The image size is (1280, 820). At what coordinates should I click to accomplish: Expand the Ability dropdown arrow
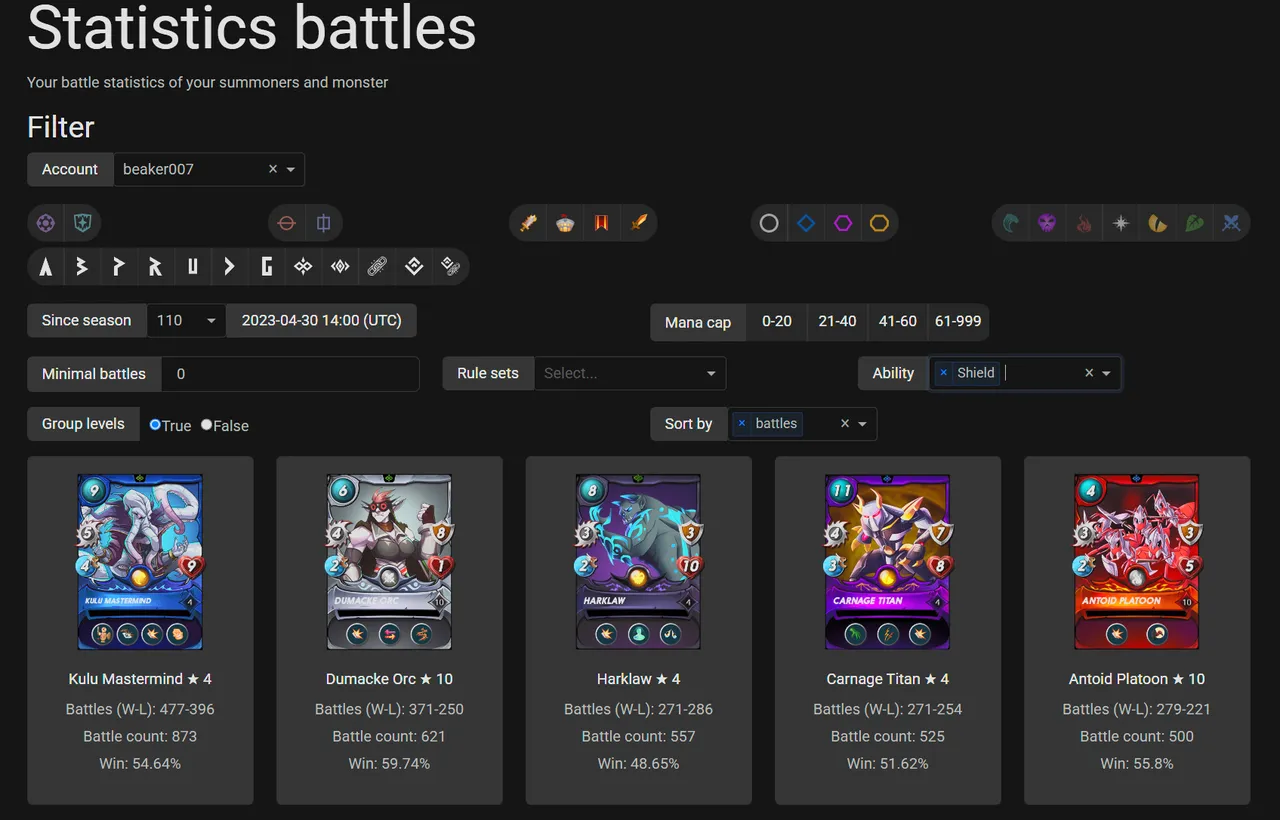point(1107,373)
